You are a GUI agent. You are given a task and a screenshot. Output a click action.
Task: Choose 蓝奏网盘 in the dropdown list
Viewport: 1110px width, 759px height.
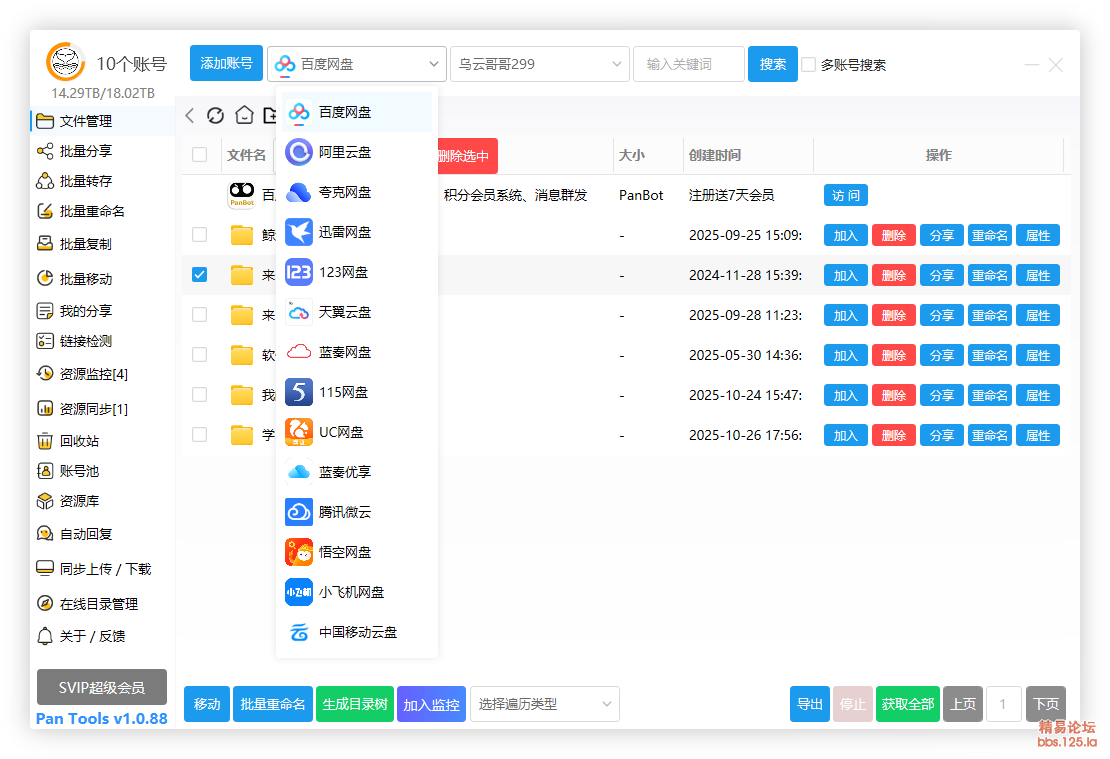(x=357, y=353)
